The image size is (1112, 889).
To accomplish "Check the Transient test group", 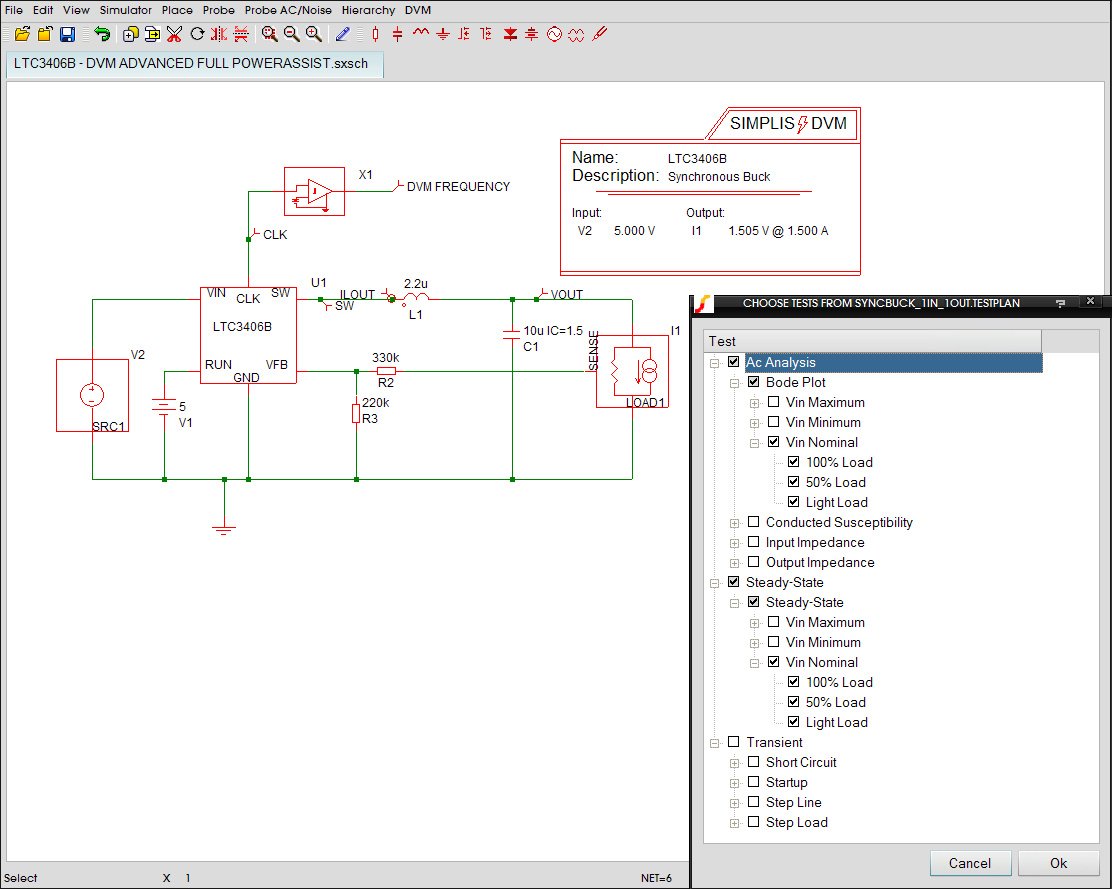I will 734,742.
